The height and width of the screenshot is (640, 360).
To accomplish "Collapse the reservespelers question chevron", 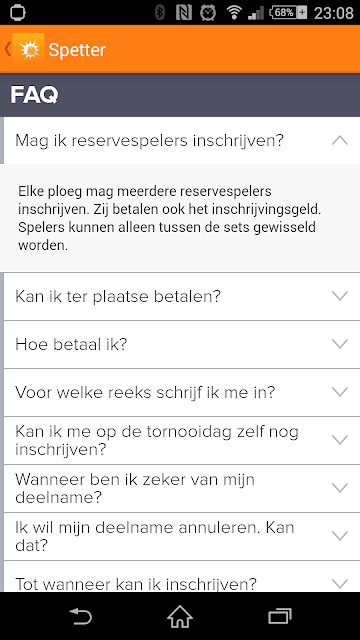I will (340, 140).
